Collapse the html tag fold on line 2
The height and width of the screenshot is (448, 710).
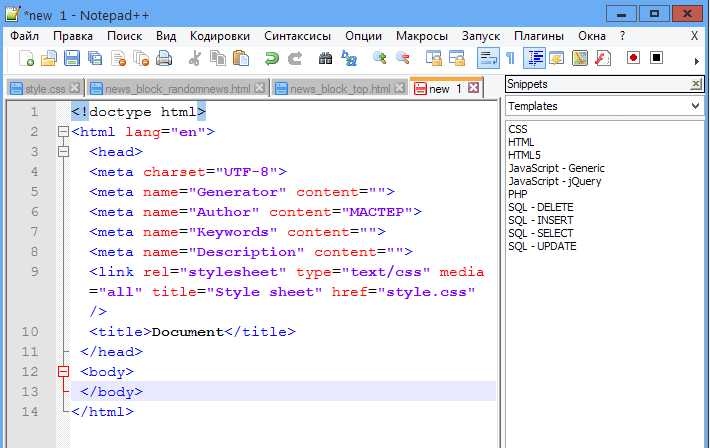pyautogui.click(x=63, y=132)
